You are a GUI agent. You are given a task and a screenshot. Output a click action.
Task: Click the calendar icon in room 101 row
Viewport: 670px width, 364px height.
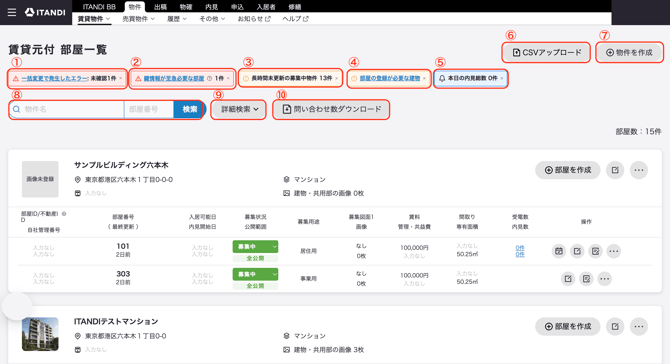coord(558,251)
